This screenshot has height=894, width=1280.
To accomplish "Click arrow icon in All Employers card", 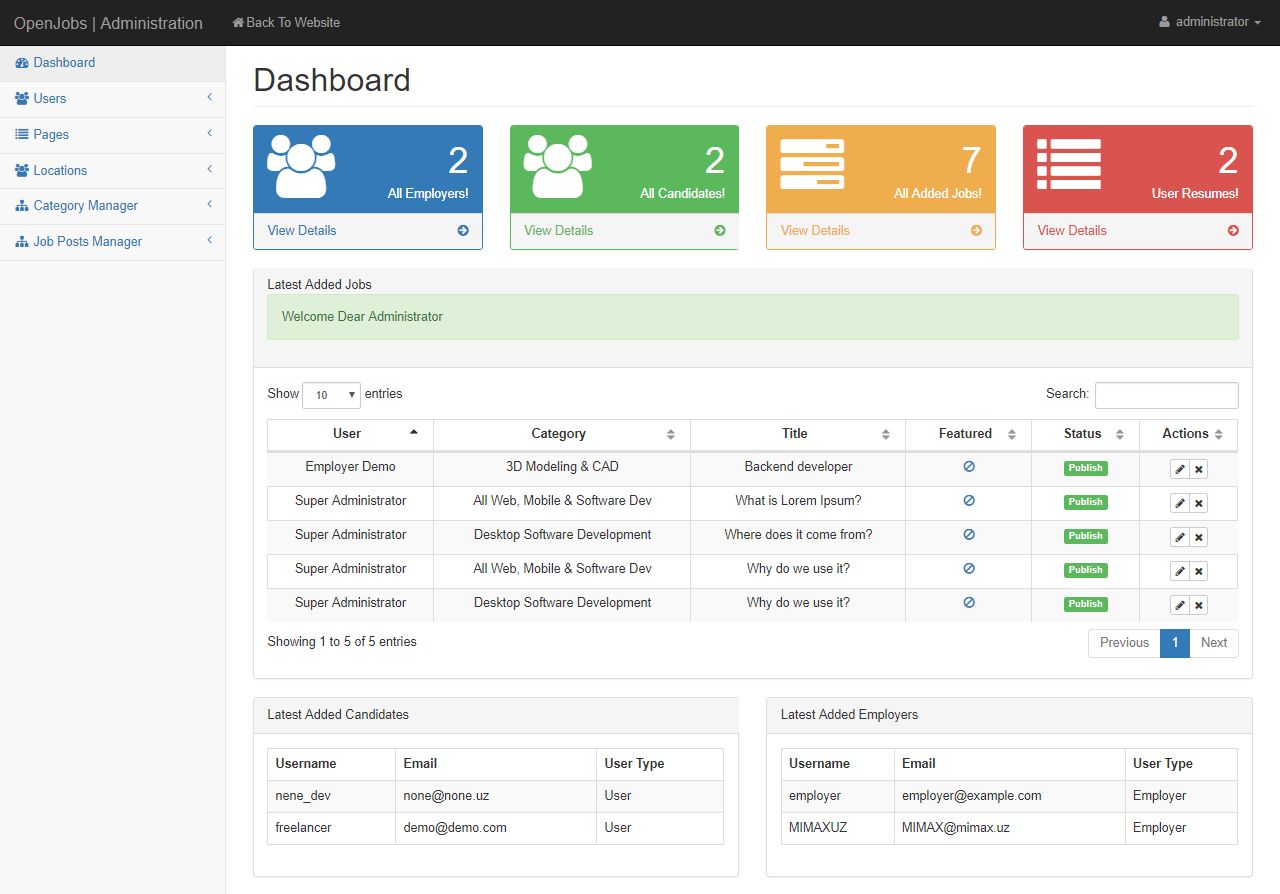I will pos(463,230).
